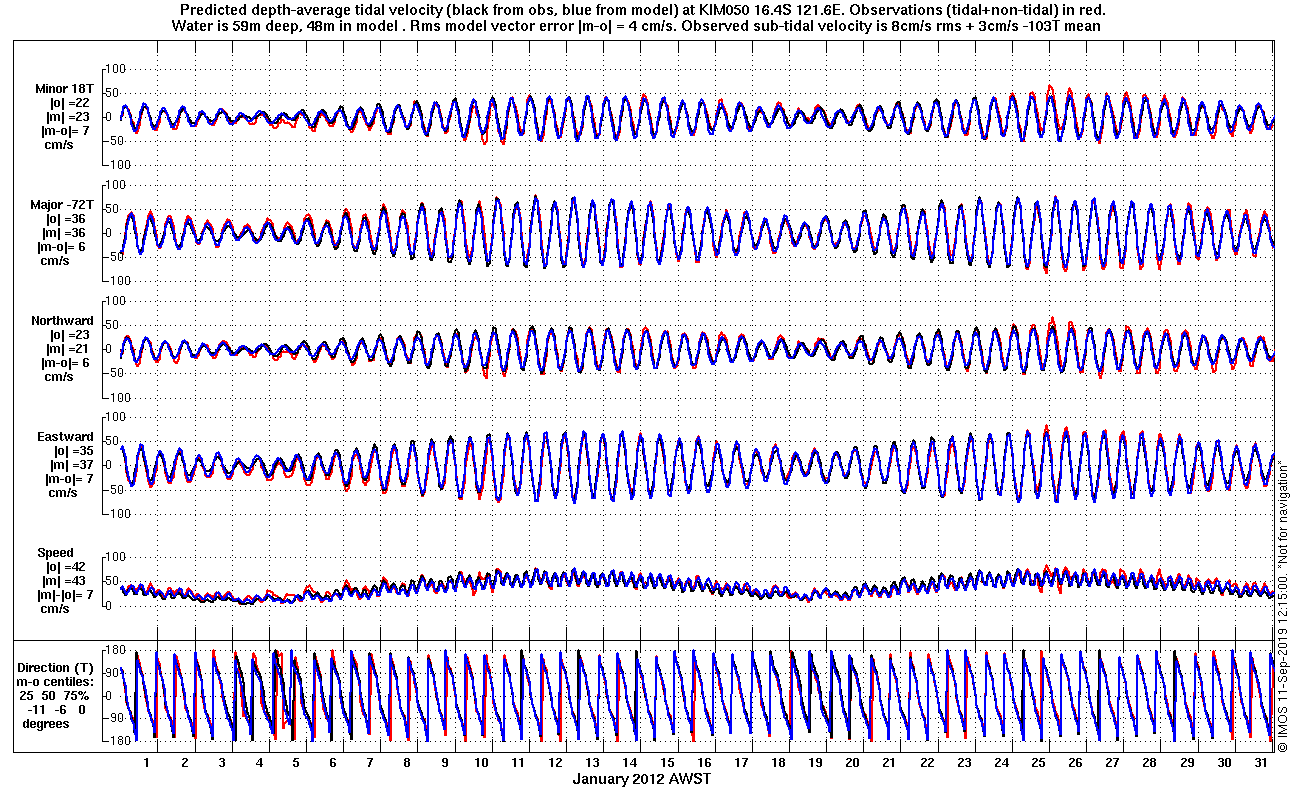Click the 'January 2012 AWST' axis title
The image size is (1300, 800).
coord(641,778)
